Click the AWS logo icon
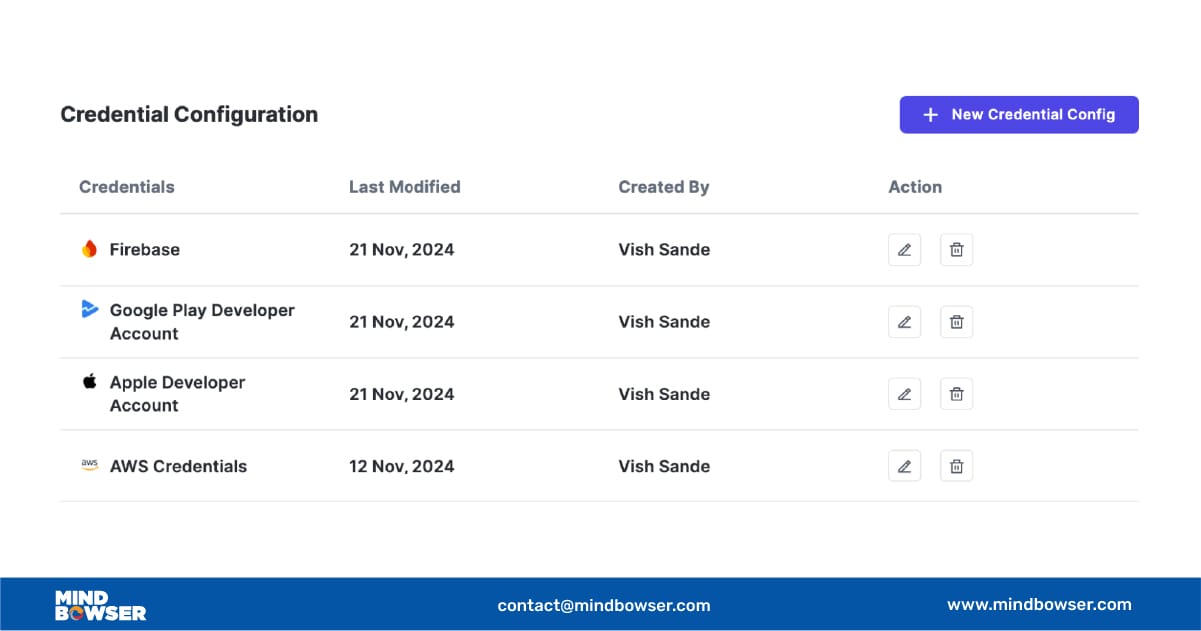Image resolution: width=1201 pixels, height=631 pixels. [89, 466]
